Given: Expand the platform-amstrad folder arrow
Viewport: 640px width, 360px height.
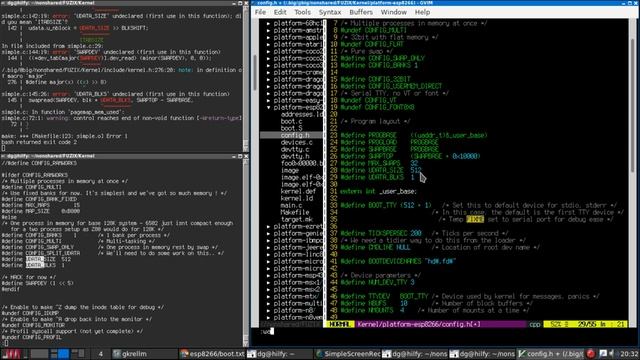Looking at the screenshot, I should (268, 31).
